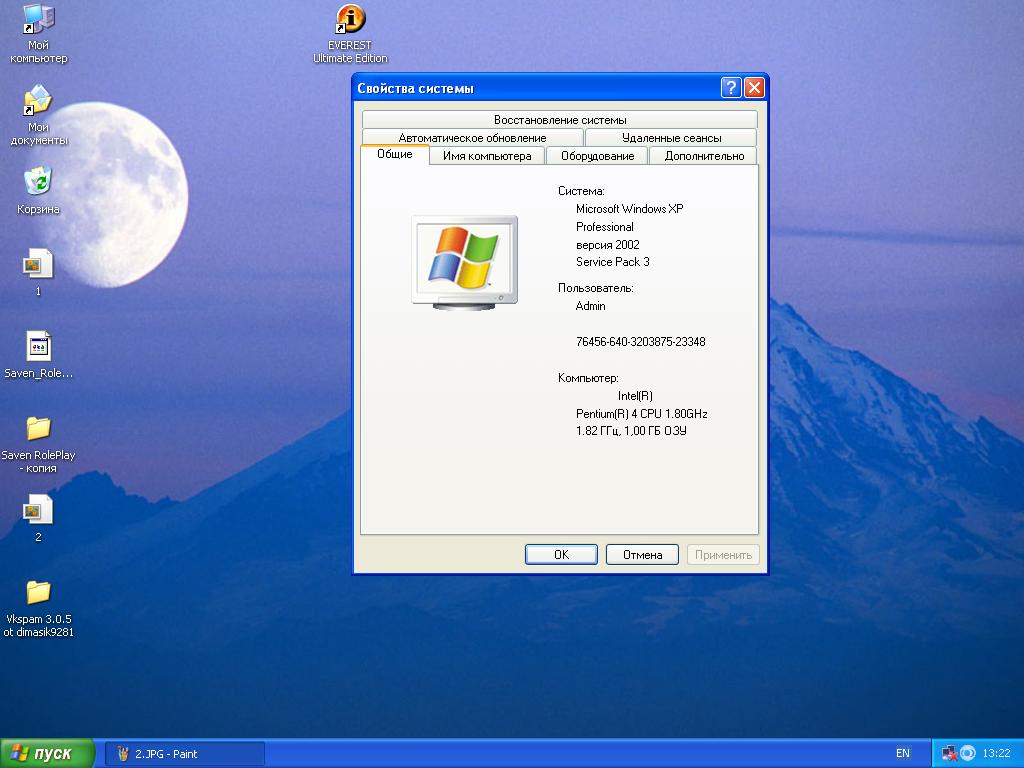This screenshot has height=768, width=1024.
Task: Select the Дополнительно tab
Action: pyautogui.click(x=704, y=156)
